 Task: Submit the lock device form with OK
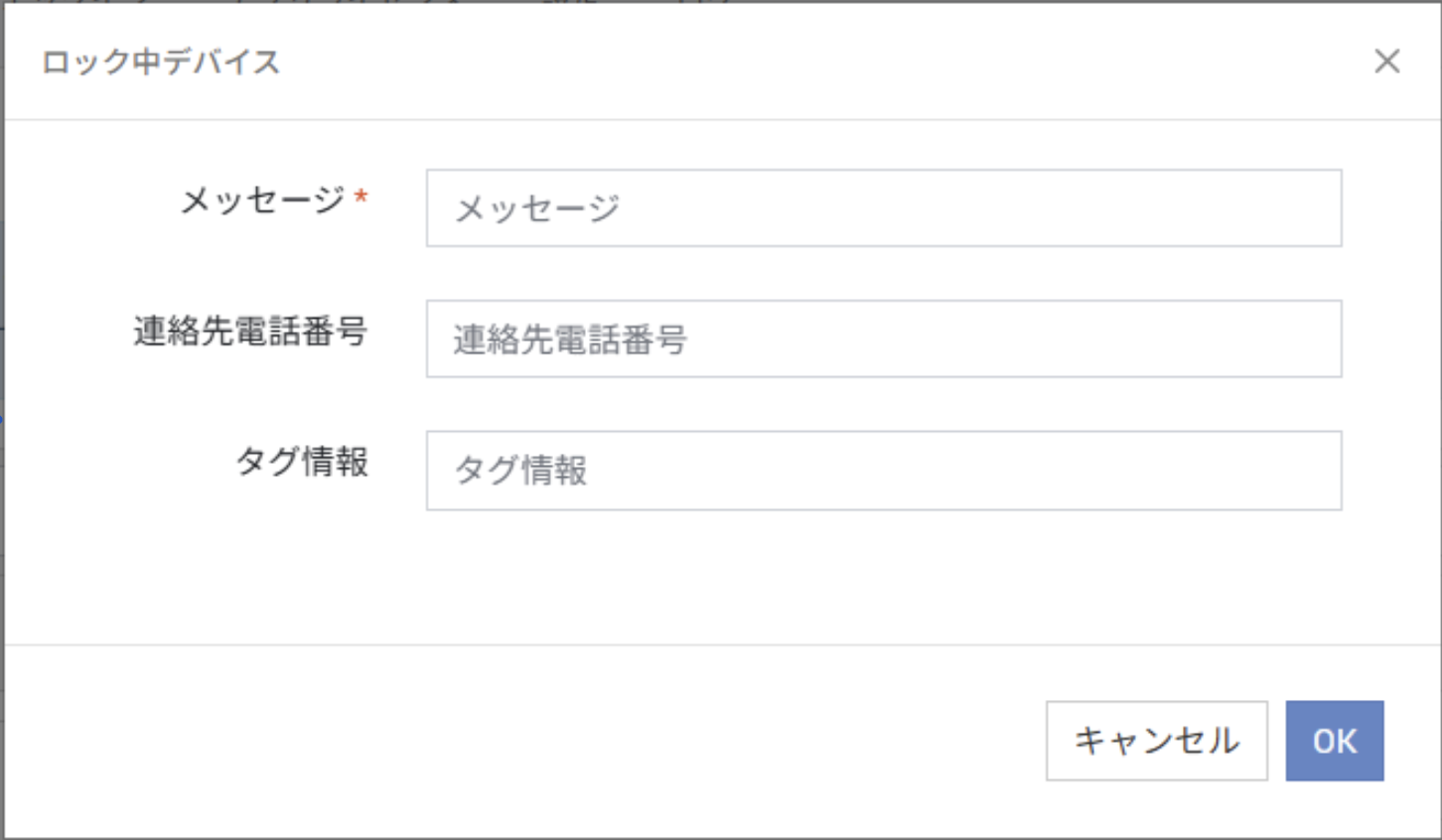[1334, 741]
